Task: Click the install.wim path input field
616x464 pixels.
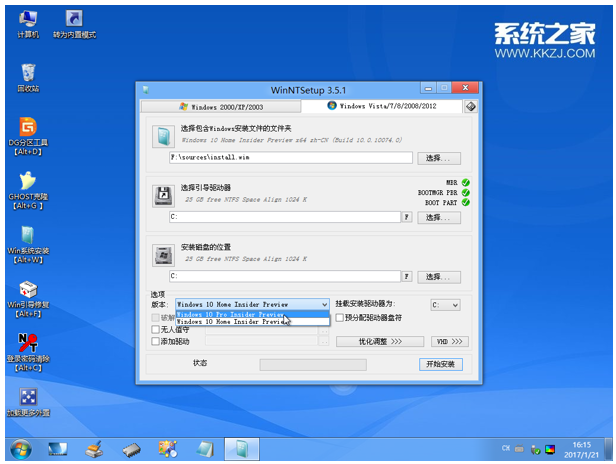Action: click(291, 158)
